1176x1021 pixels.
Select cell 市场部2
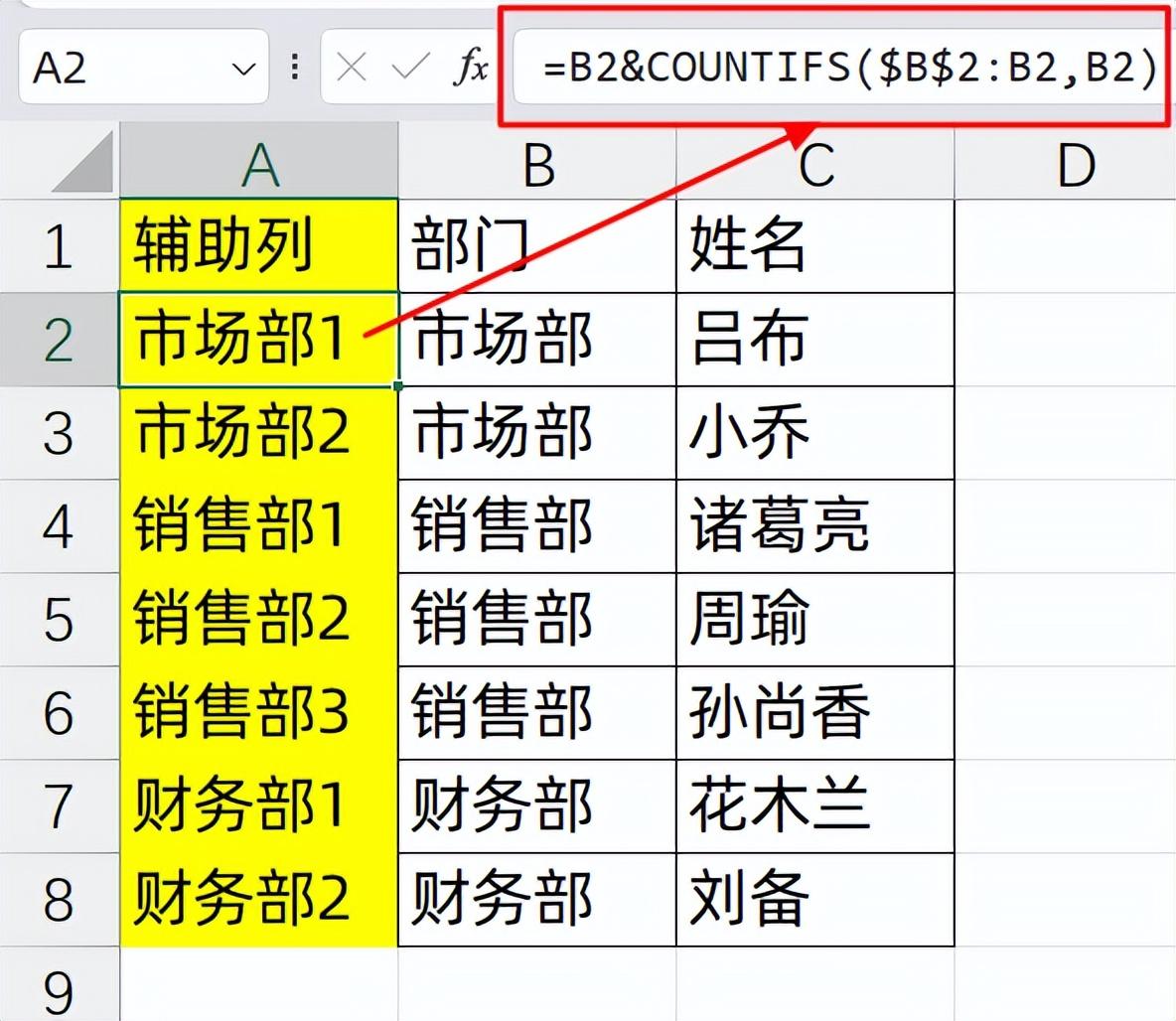pyautogui.click(x=259, y=433)
